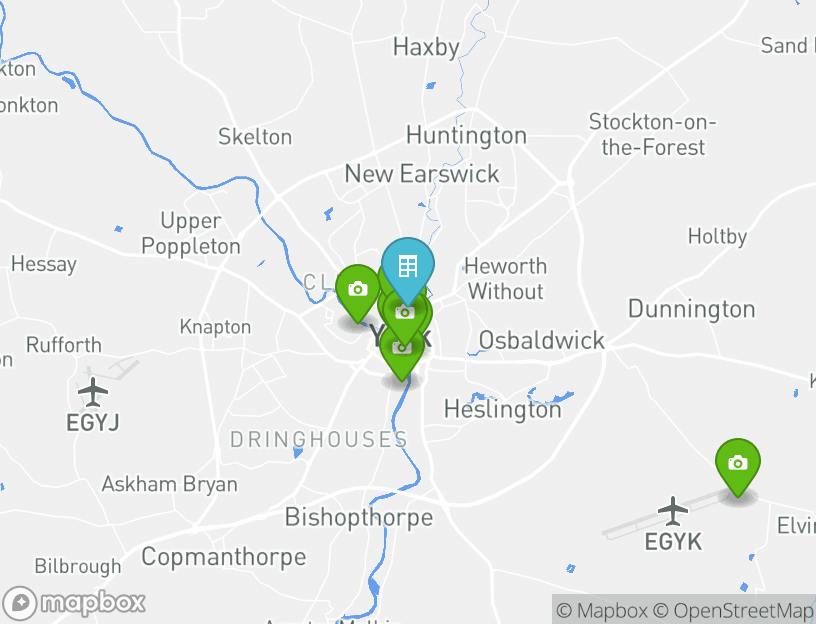Click the Stockton-on-the-Forest label

point(653,135)
